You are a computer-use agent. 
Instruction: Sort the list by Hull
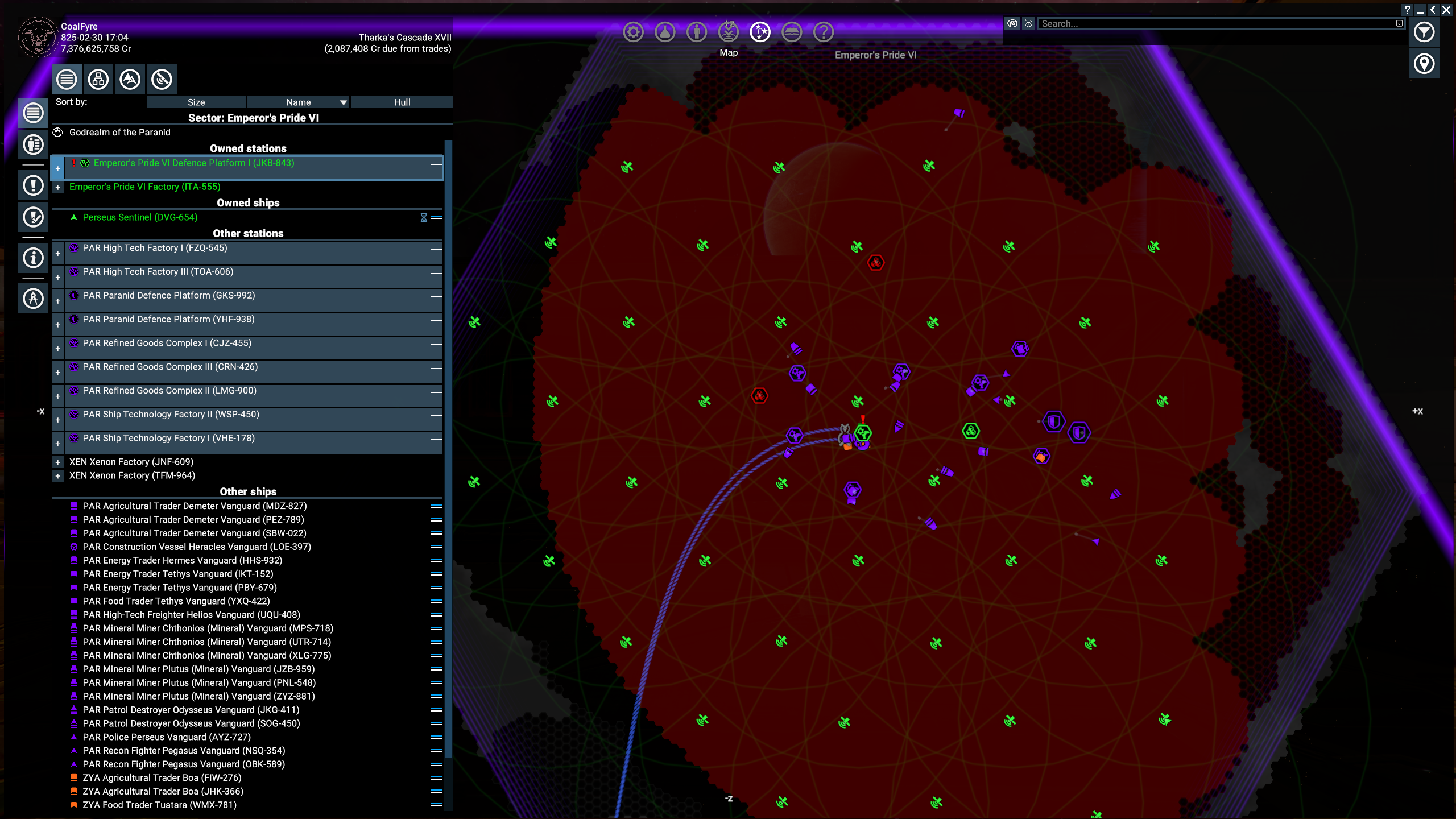402,102
